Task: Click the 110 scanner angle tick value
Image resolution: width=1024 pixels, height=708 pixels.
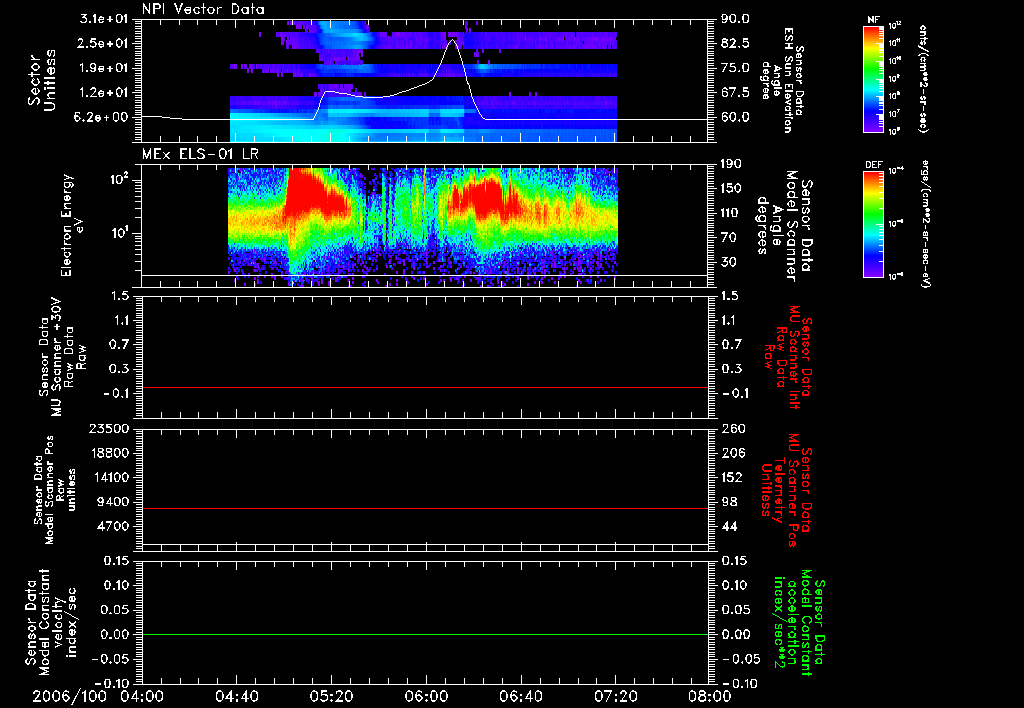Action: [x=731, y=213]
